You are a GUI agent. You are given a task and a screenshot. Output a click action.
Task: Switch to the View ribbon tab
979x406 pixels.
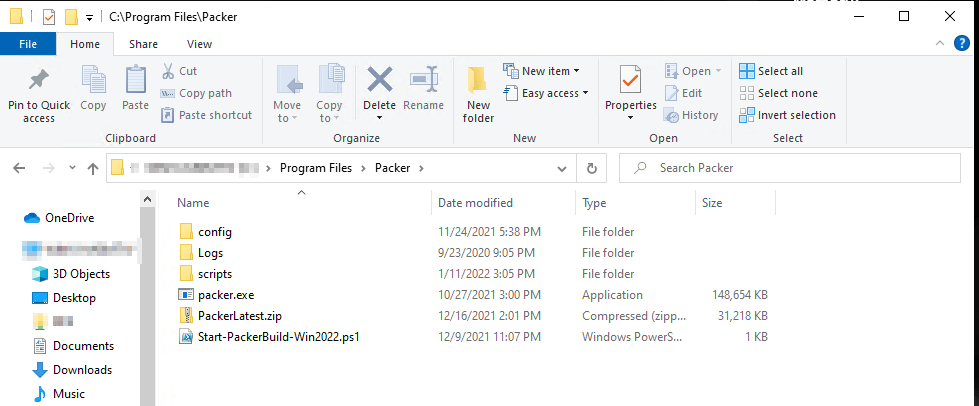point(199,44)
